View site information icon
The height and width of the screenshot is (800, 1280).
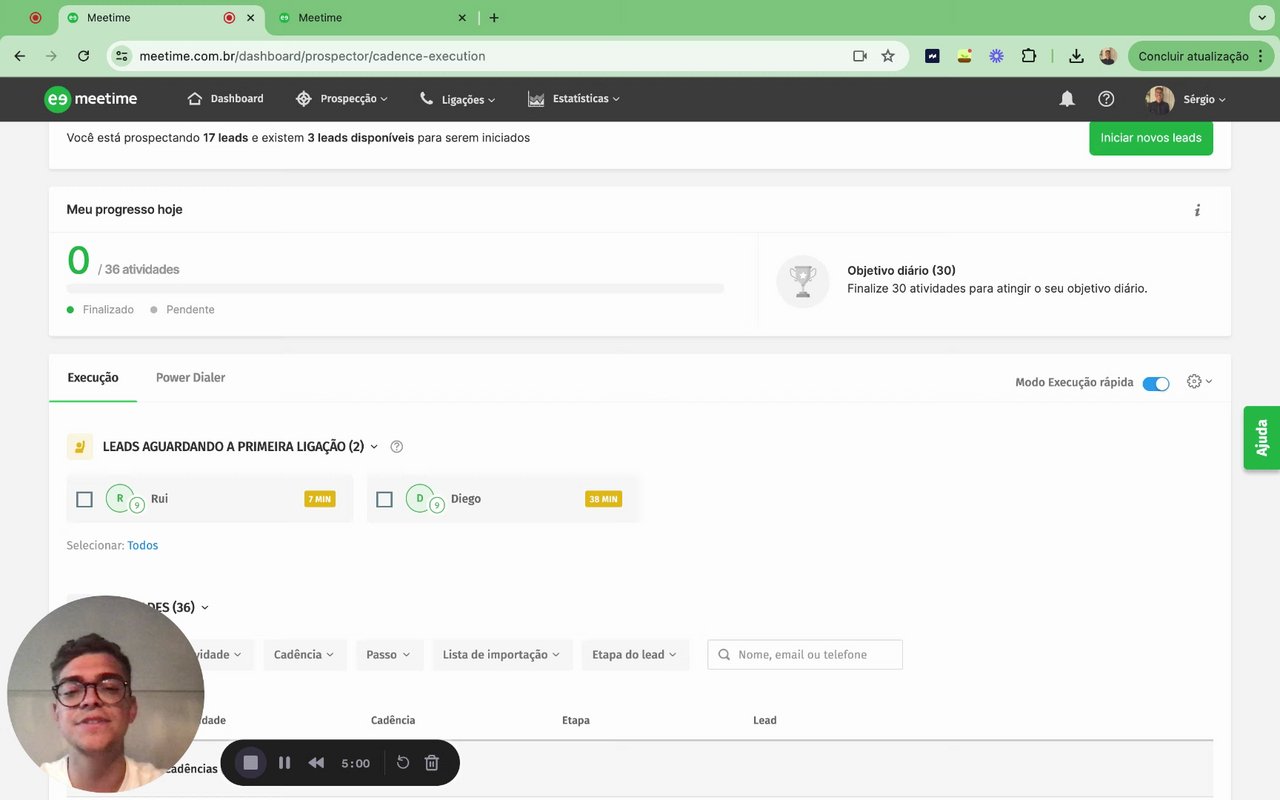coord(122,56)
